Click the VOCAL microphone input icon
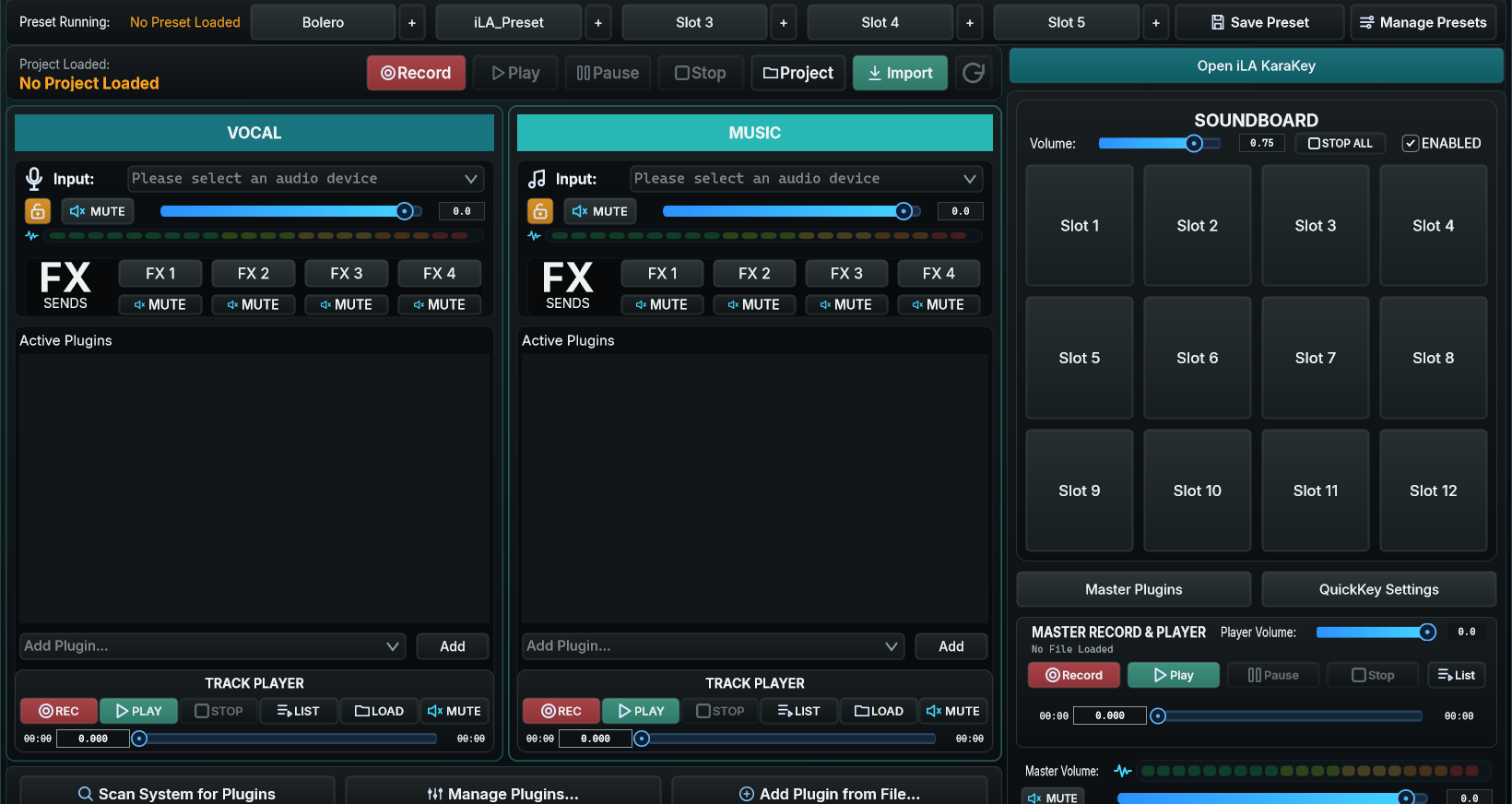 coord(34,178)
